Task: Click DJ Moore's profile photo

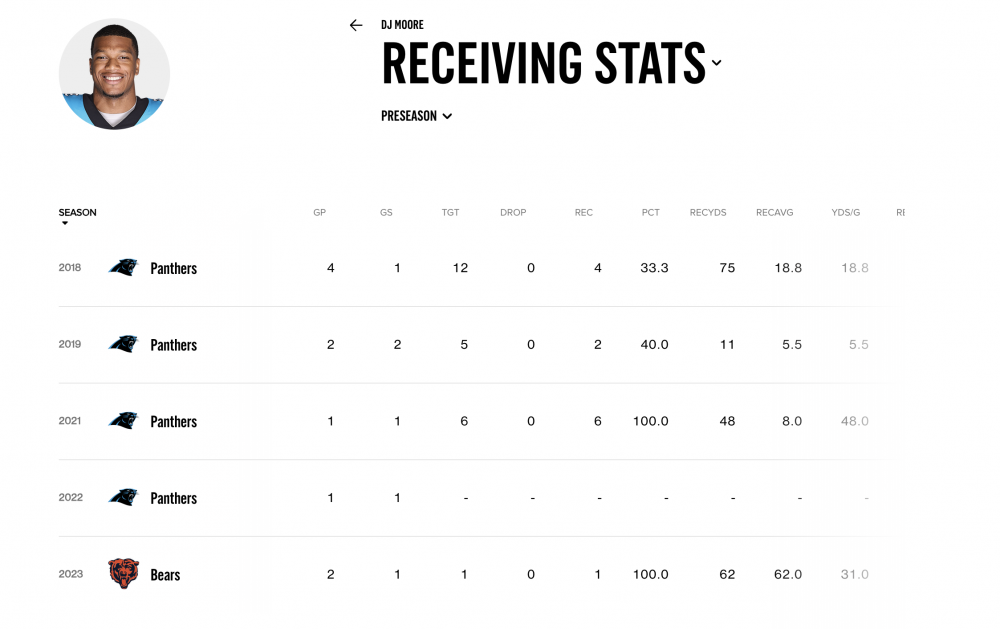Action: point(114,74)
